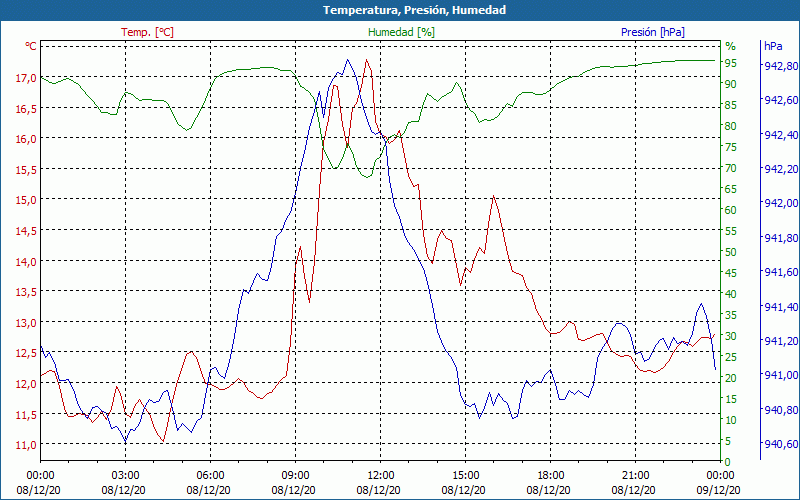Click the '12,0' temperature axis value

[26, 384]
